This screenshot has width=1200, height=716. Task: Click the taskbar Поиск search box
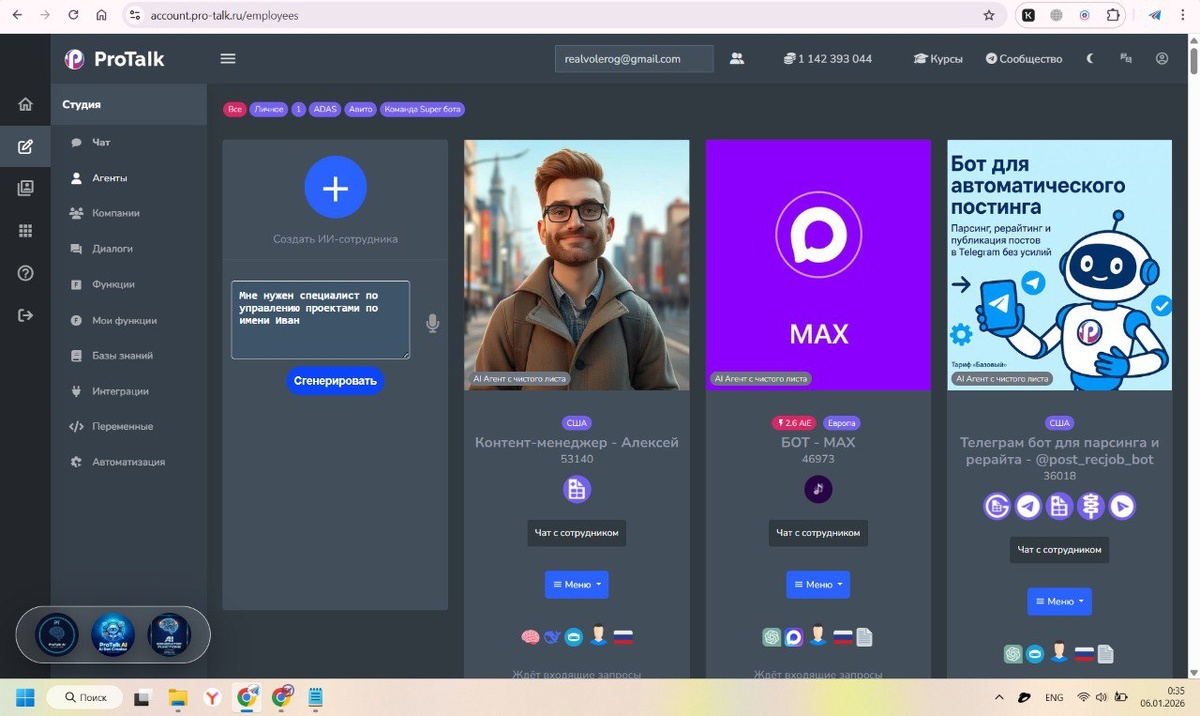pyautogui.click(x=85, y=697)
